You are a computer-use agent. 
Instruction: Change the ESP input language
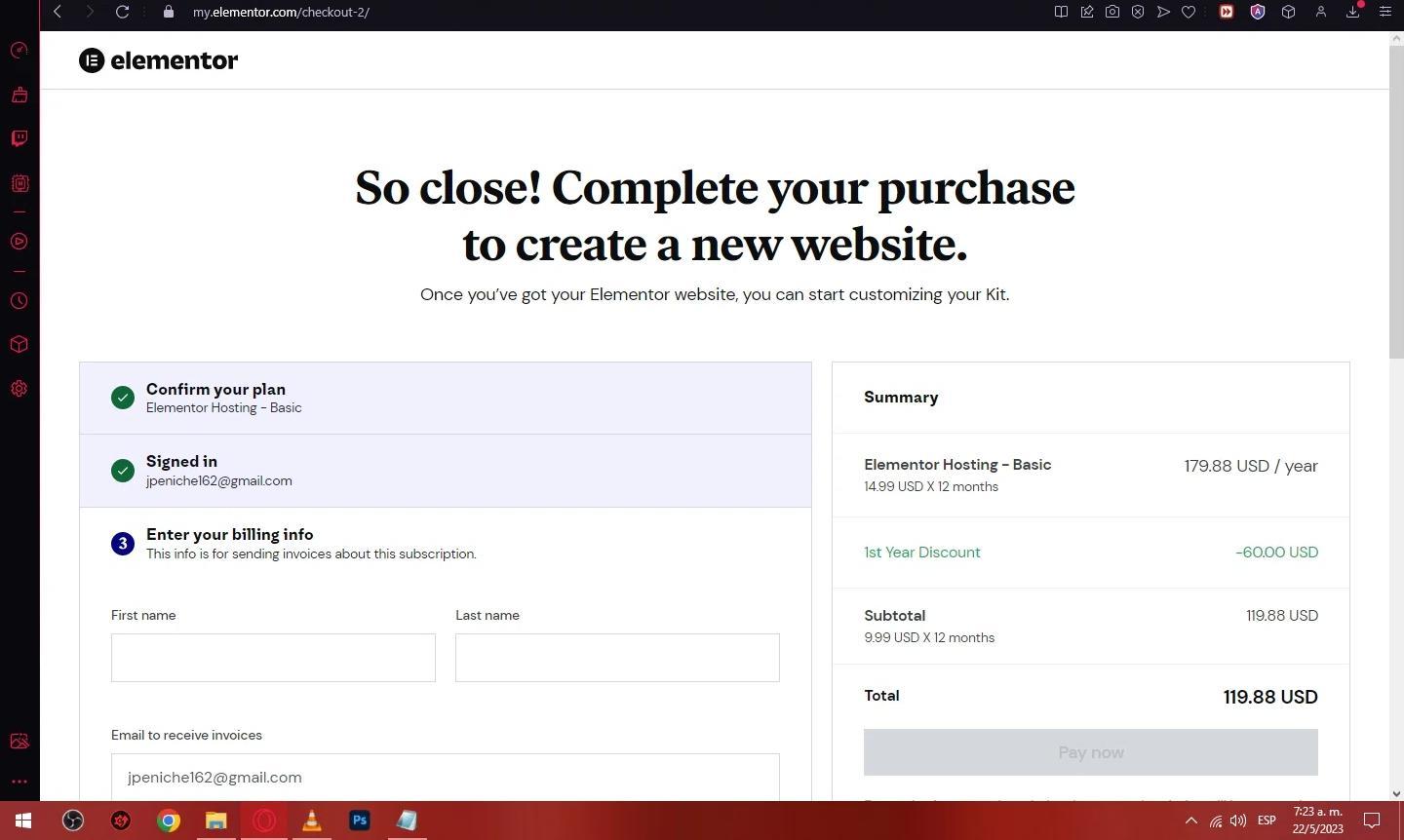(x=1267, y=821)
